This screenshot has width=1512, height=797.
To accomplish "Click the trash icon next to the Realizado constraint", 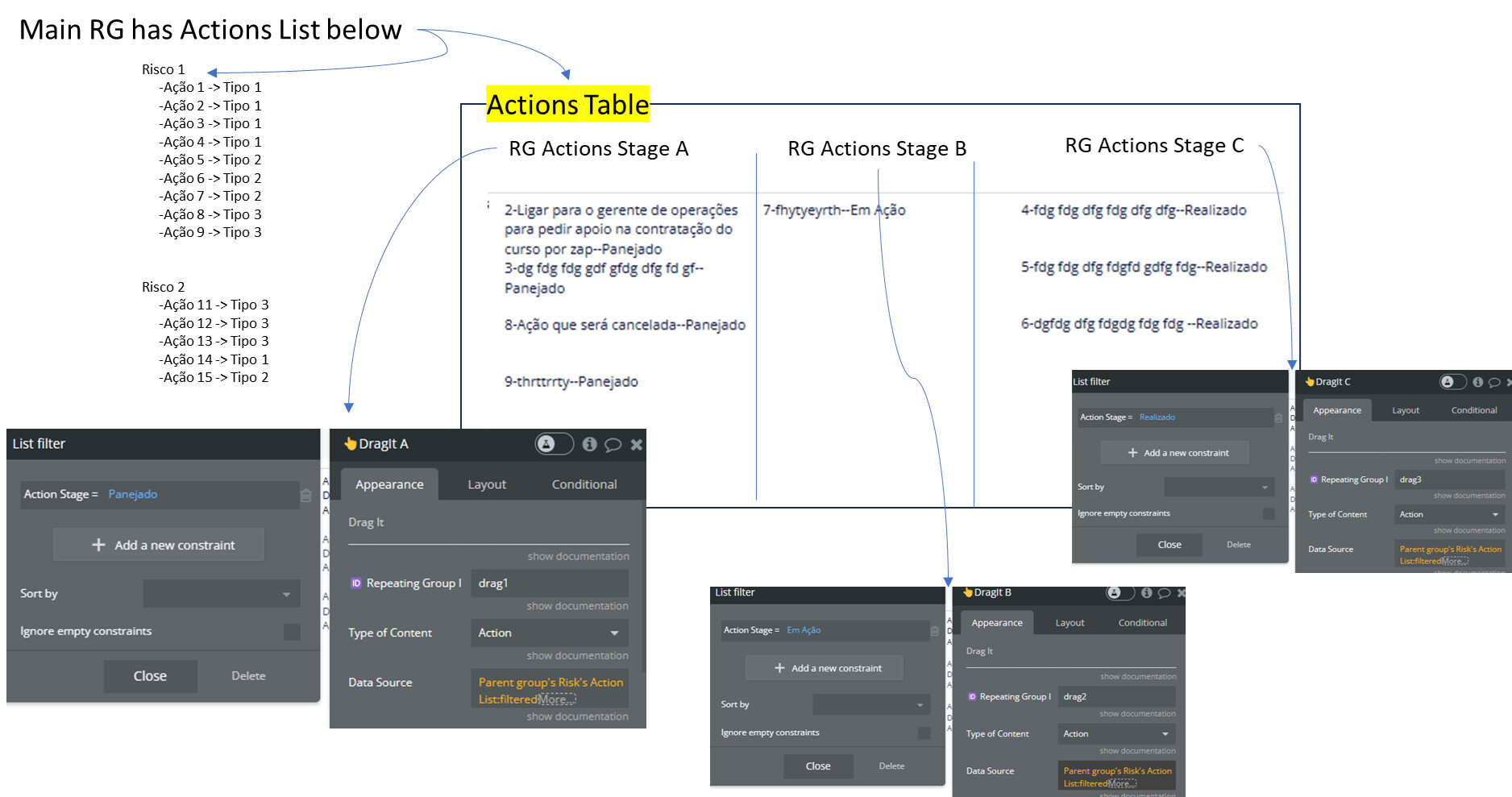I will click(x=1278, y=417).
